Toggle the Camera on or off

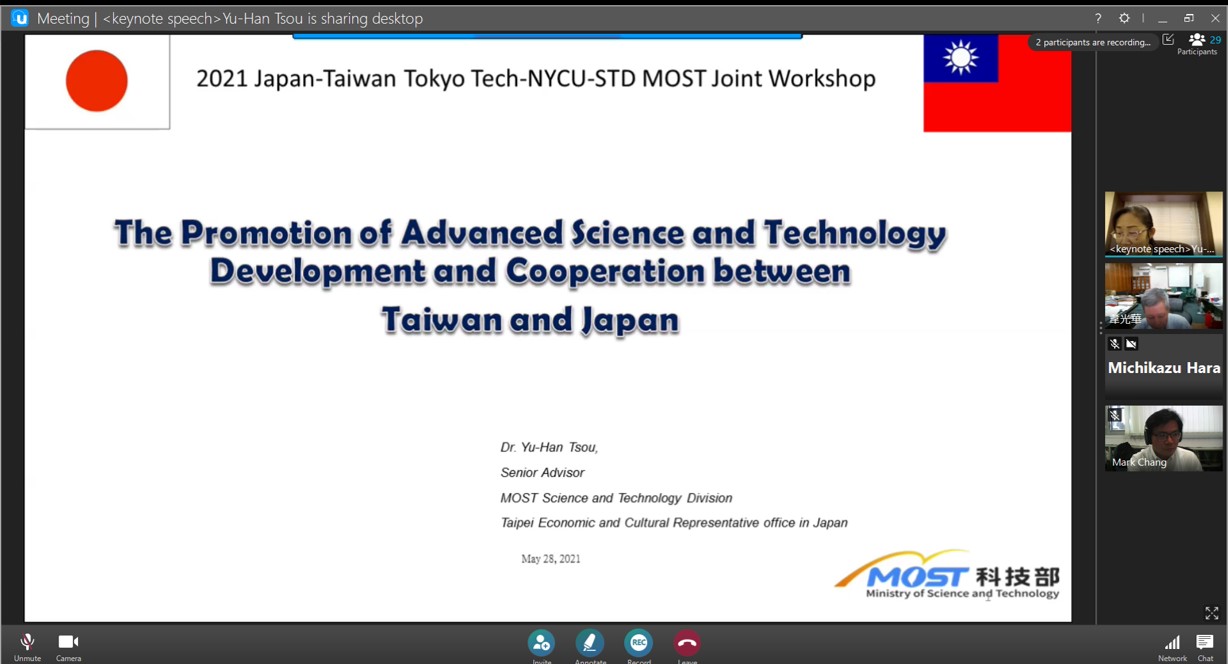(x=68, y=643)
